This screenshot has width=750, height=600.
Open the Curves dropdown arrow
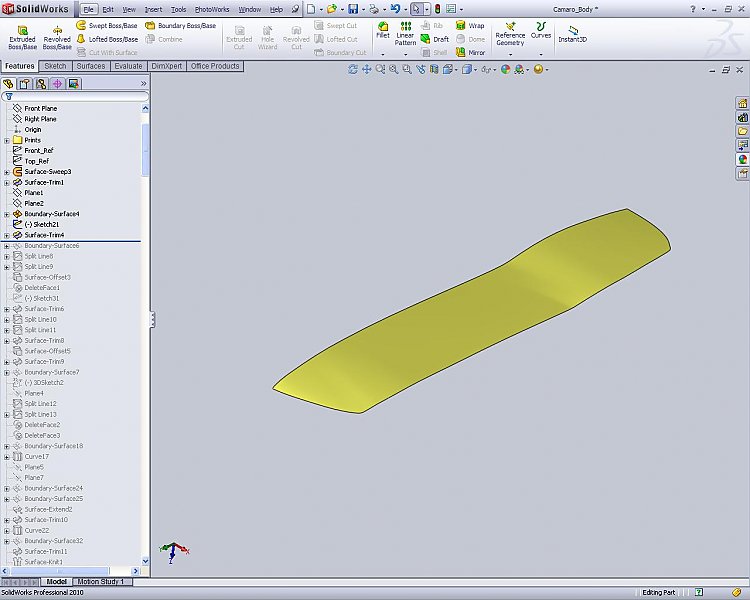541,54
